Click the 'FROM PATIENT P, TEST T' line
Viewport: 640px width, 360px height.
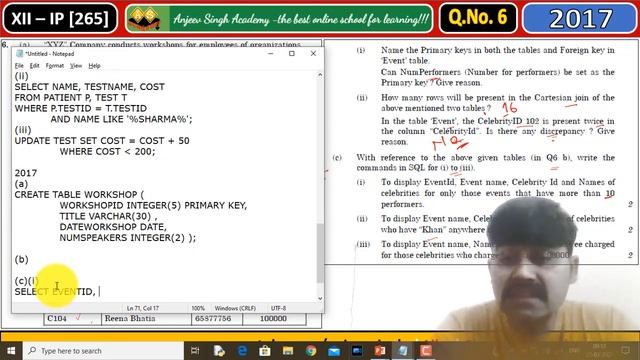click(71, 98)
